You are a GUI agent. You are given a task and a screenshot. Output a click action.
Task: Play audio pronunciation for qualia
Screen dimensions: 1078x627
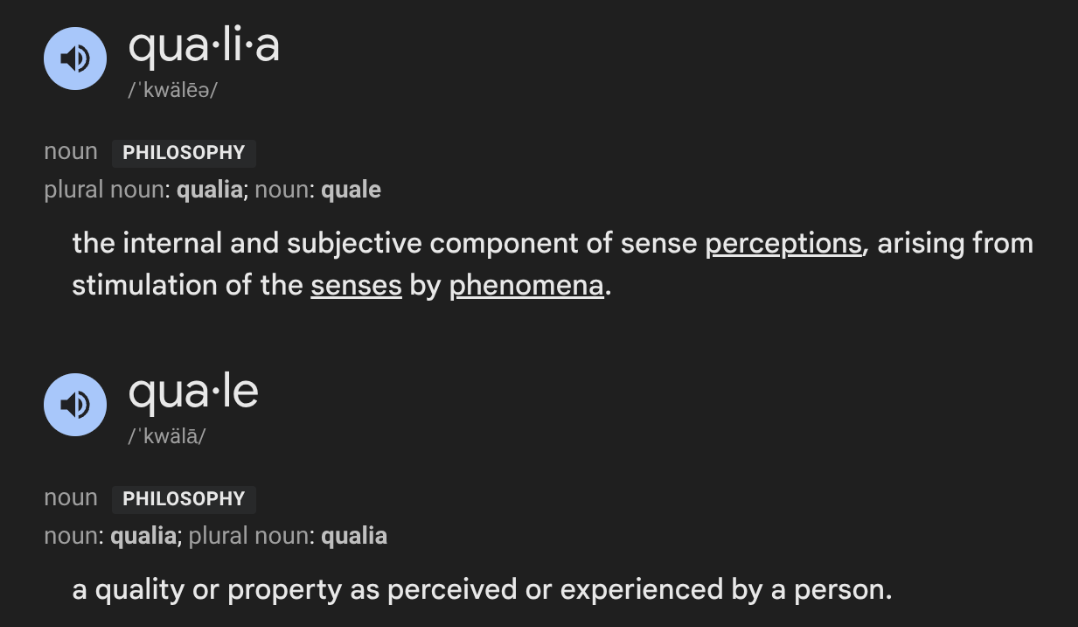click(75, 58)
